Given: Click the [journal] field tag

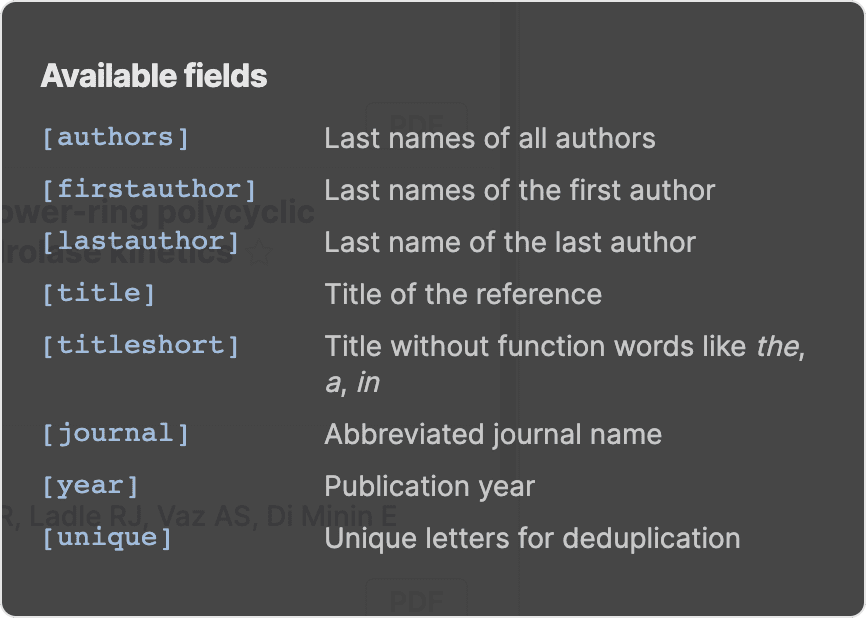Looking at the screenshot, I should pos(115,433).
